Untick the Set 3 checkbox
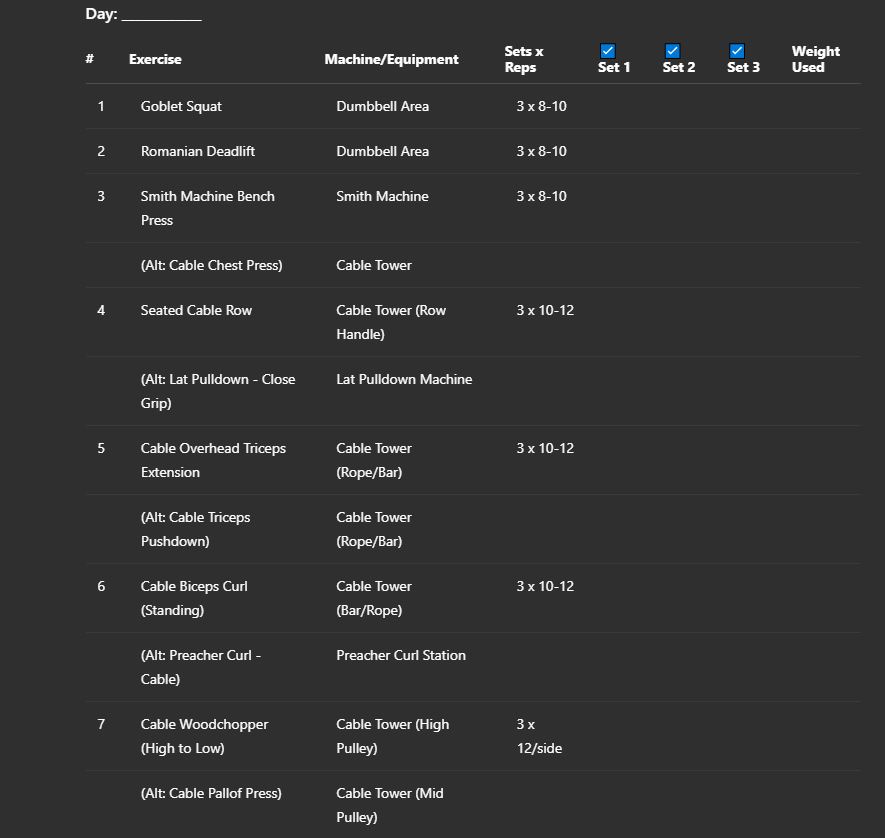885x838 pixels. click(x=737, y=51)
